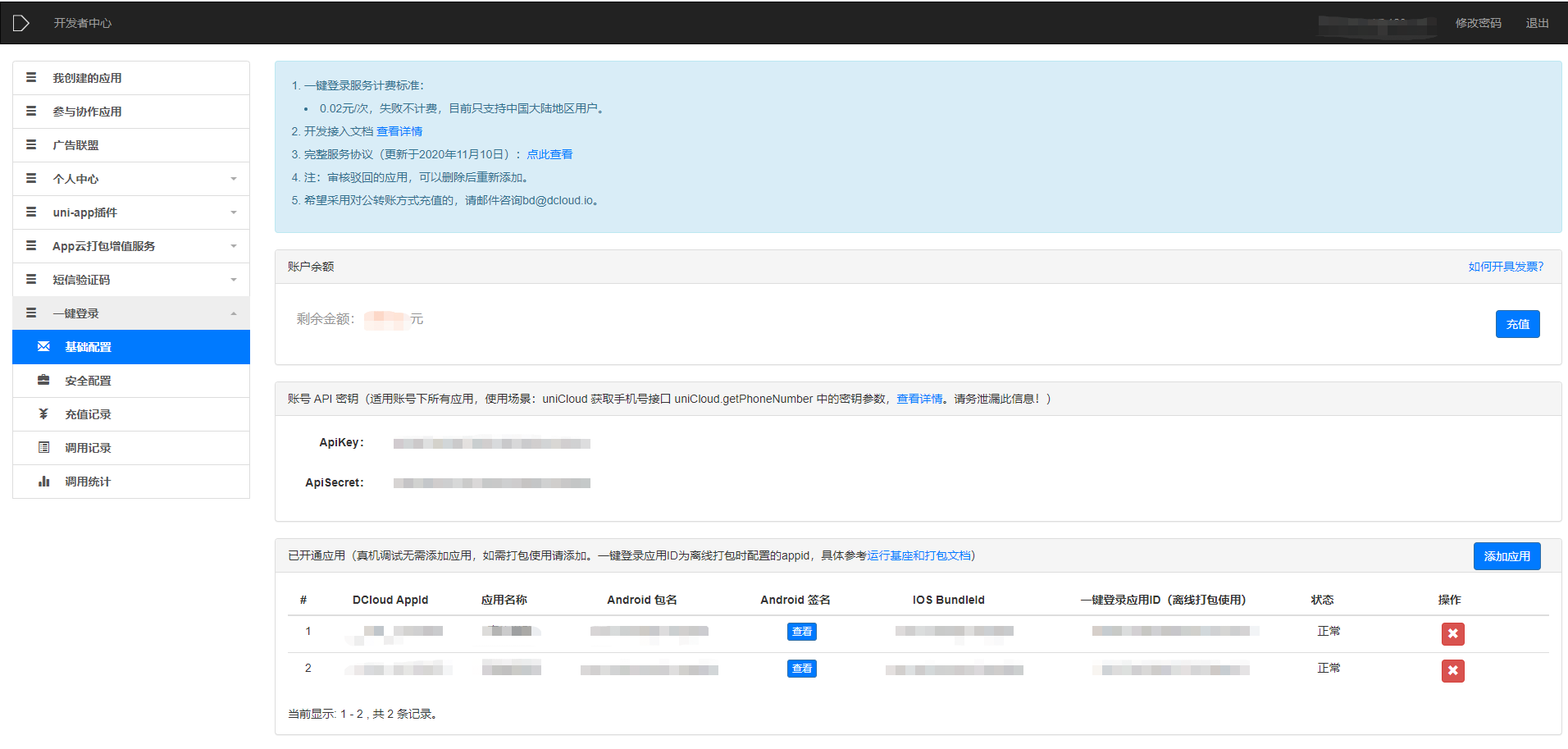This screenshot has width=1568, height=749.
Task: Open the 如何开具发票 link
Action: click(x=1505, y=267)
